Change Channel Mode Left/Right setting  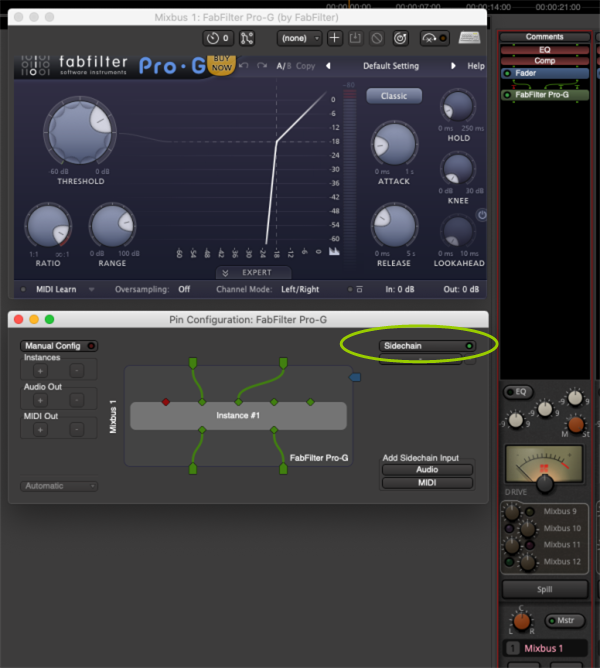coord(300,289)
